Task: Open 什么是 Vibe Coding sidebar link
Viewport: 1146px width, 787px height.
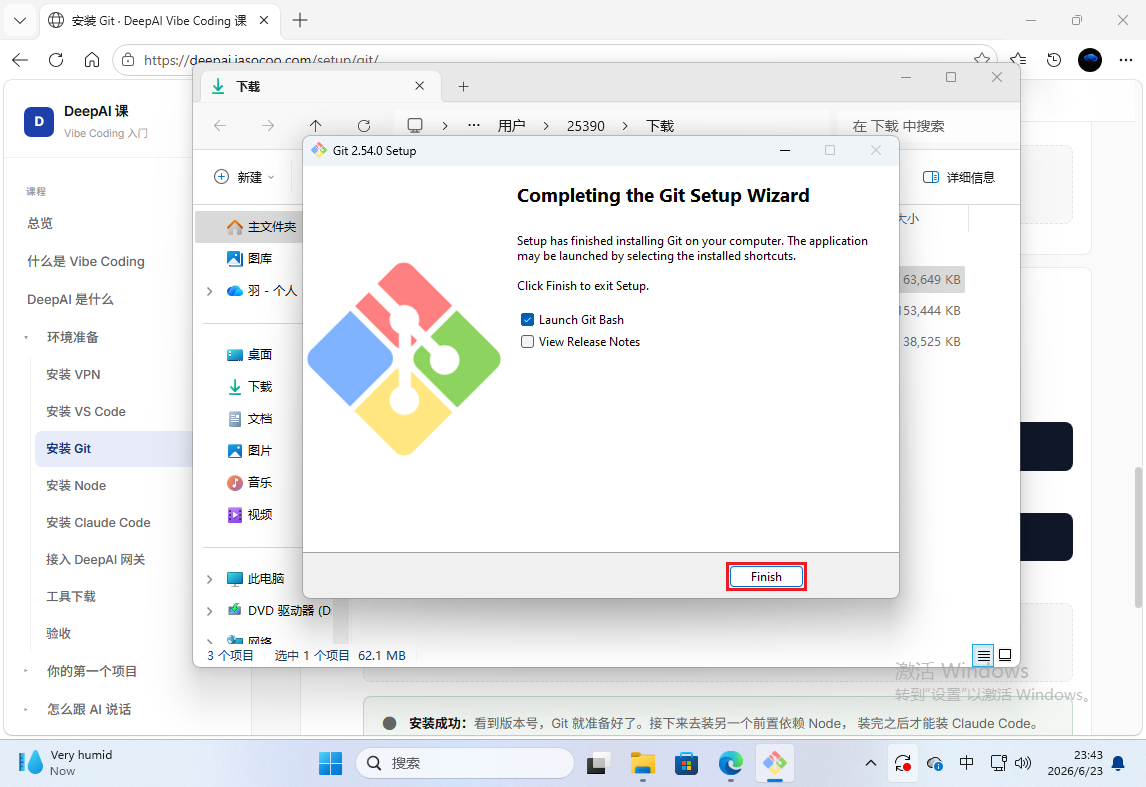Action: pos(86,262)
